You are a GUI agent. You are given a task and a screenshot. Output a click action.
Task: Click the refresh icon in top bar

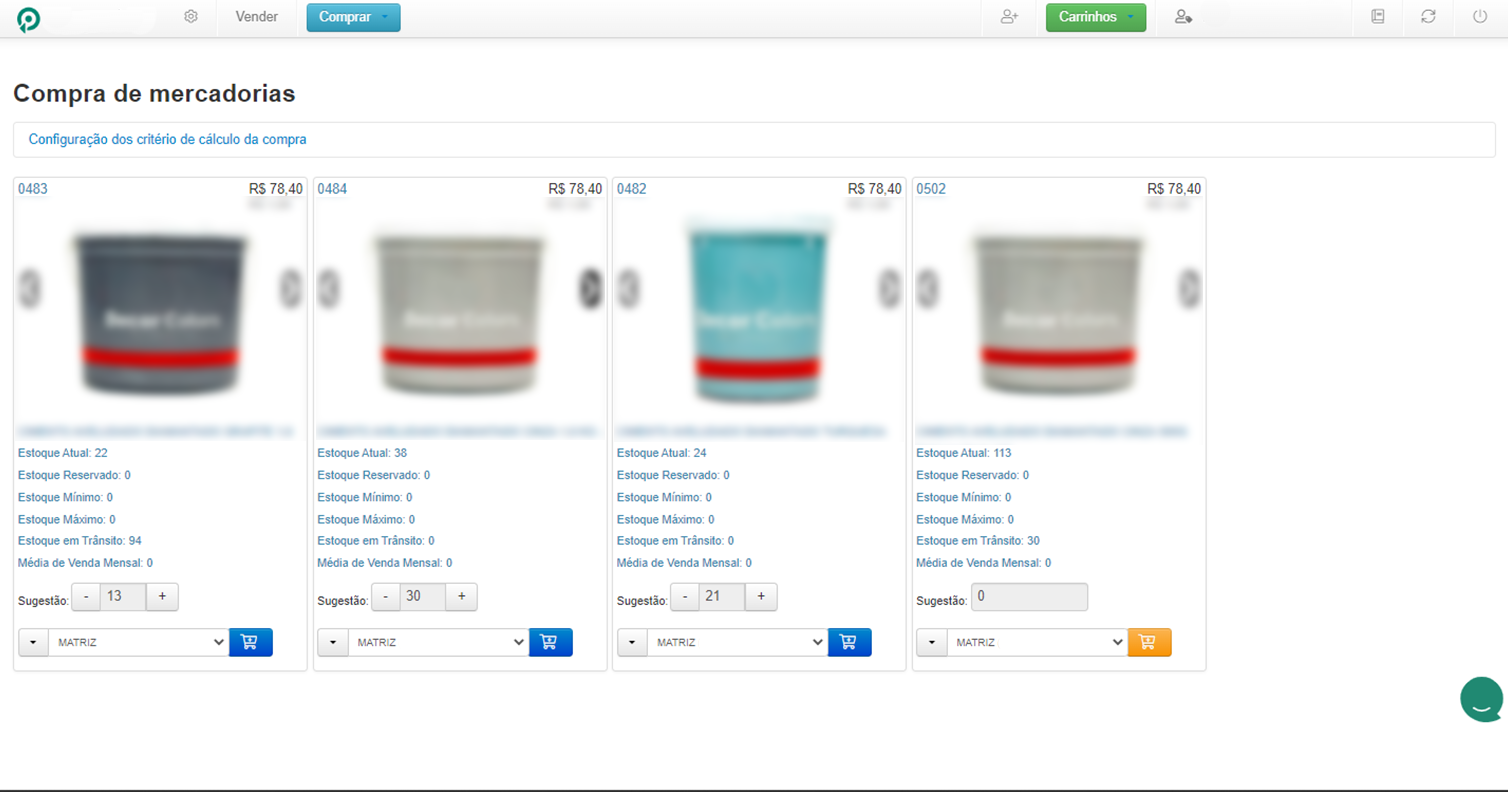pos(1429,17)
